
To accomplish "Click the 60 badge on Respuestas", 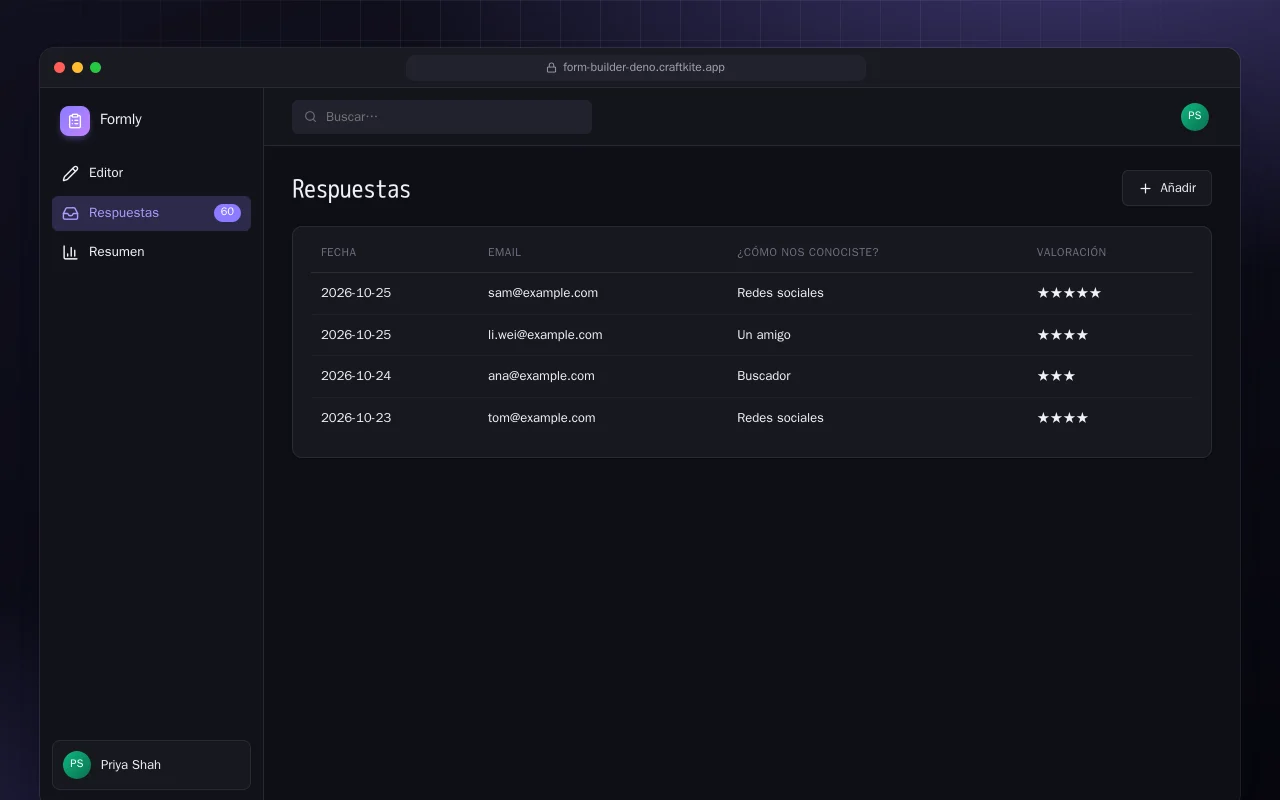I will coord(227,213).
